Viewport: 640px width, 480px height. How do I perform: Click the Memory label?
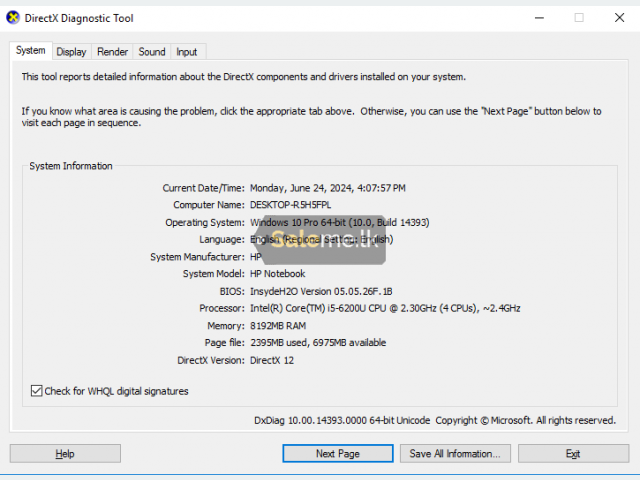tap(226, 326)
